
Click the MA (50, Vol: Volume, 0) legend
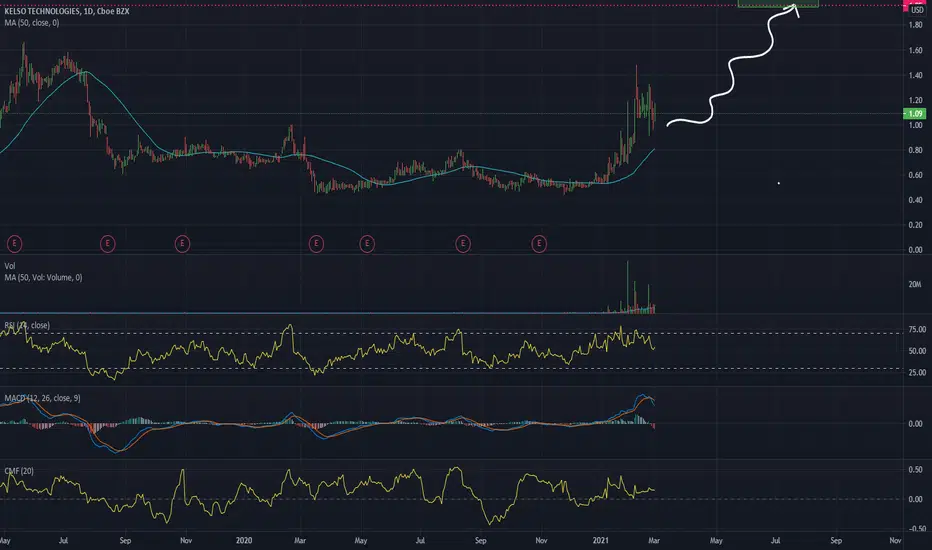43,277
